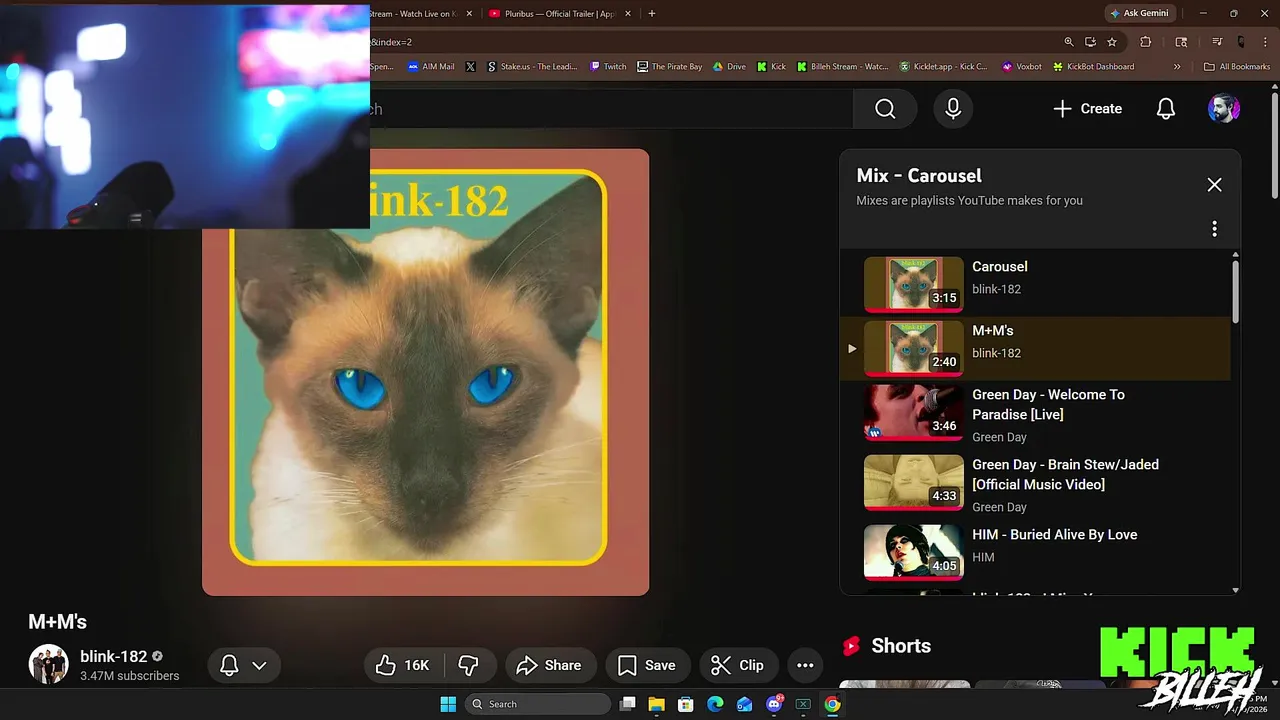Open File Explorer from taskbar
Viewport: 1280px width, 720px height.
(657, 704)
